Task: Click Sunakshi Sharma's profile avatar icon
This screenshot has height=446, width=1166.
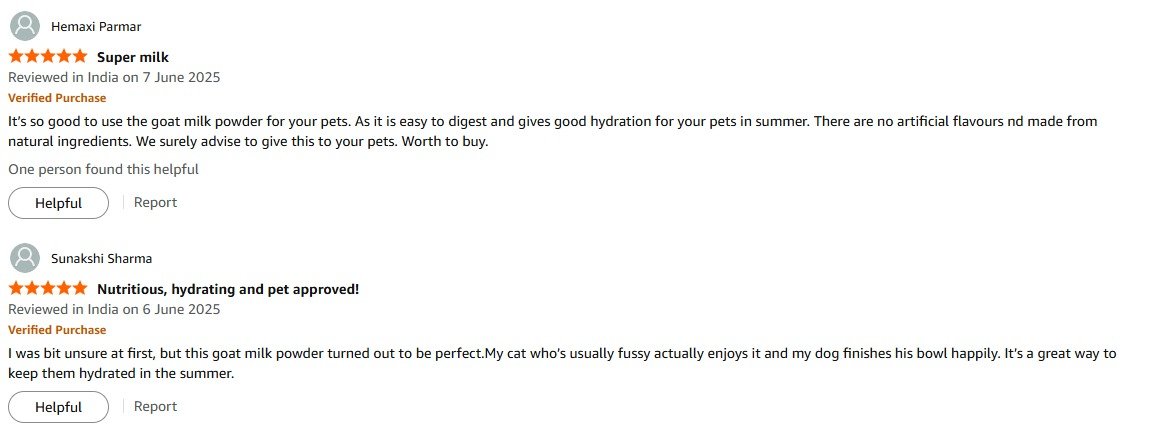Action: 24,258
